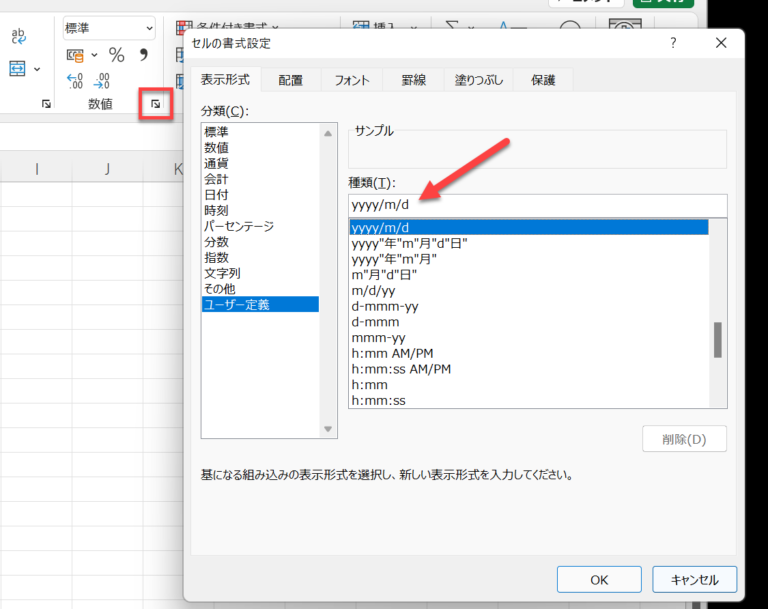
Task: Close the セルの書式設定 dialog
Action: click(721, 43)
